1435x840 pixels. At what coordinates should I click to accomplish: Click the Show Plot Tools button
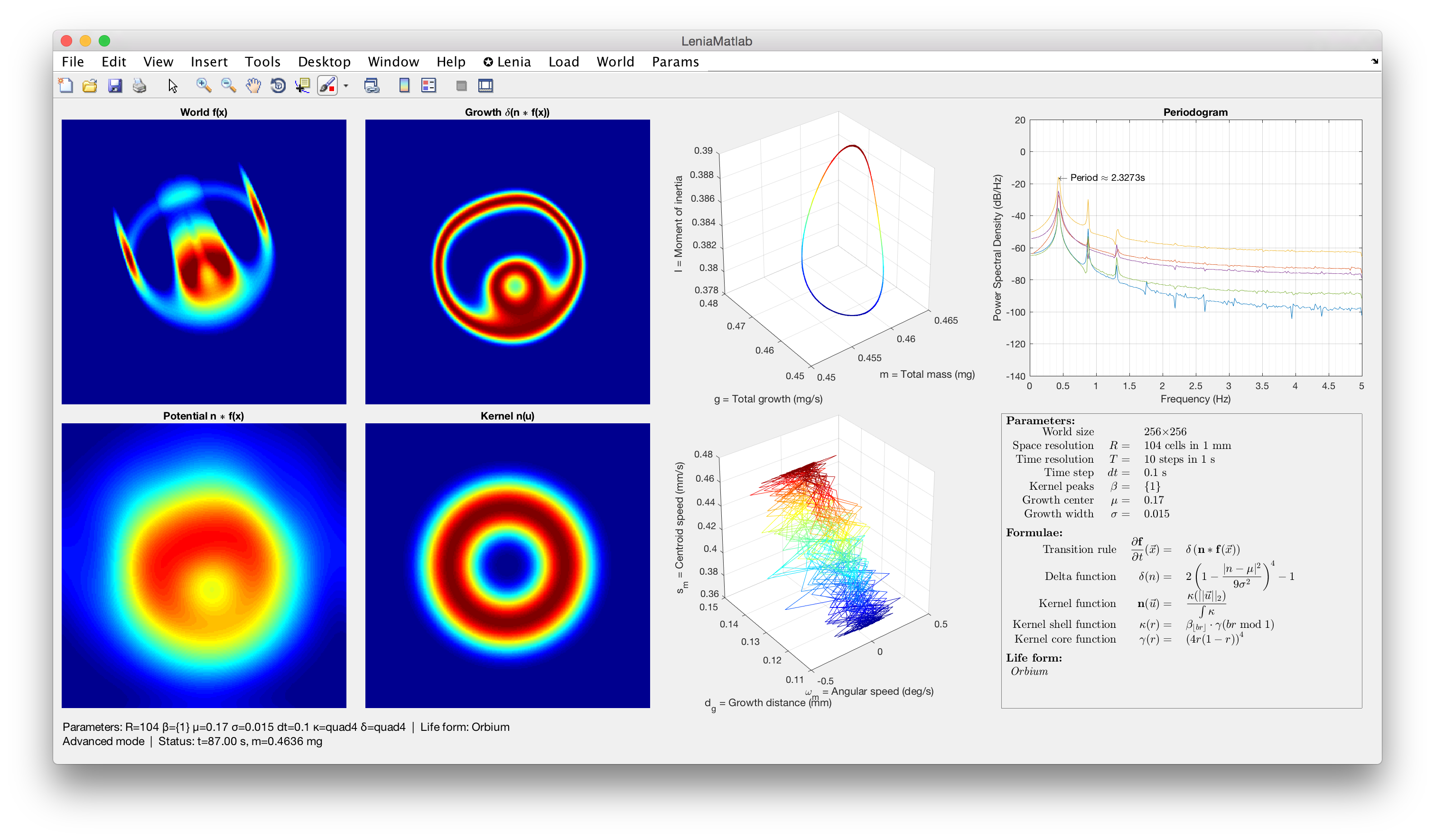(x=486, y=85)
